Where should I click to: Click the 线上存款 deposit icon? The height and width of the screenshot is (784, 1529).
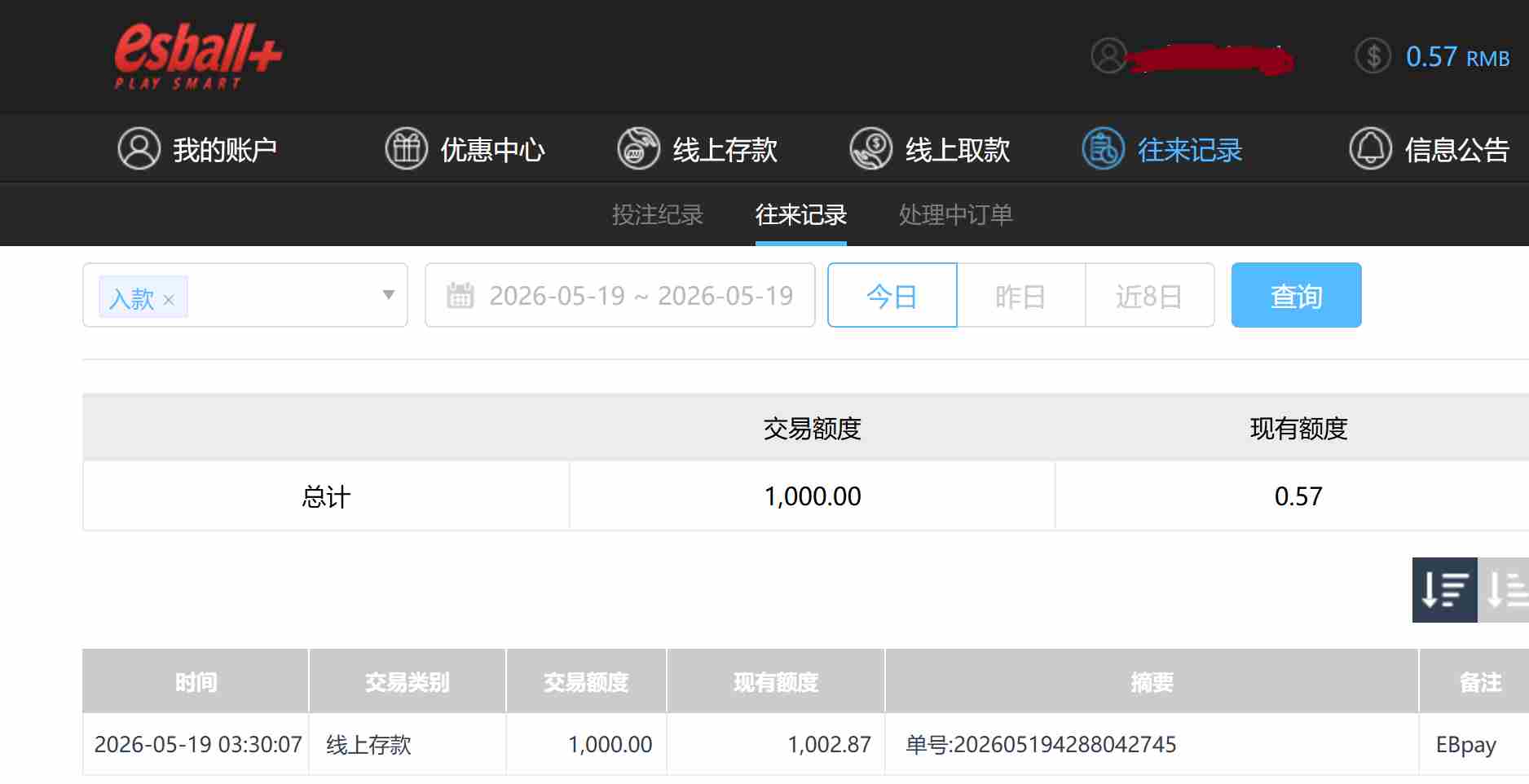point(638,149)
